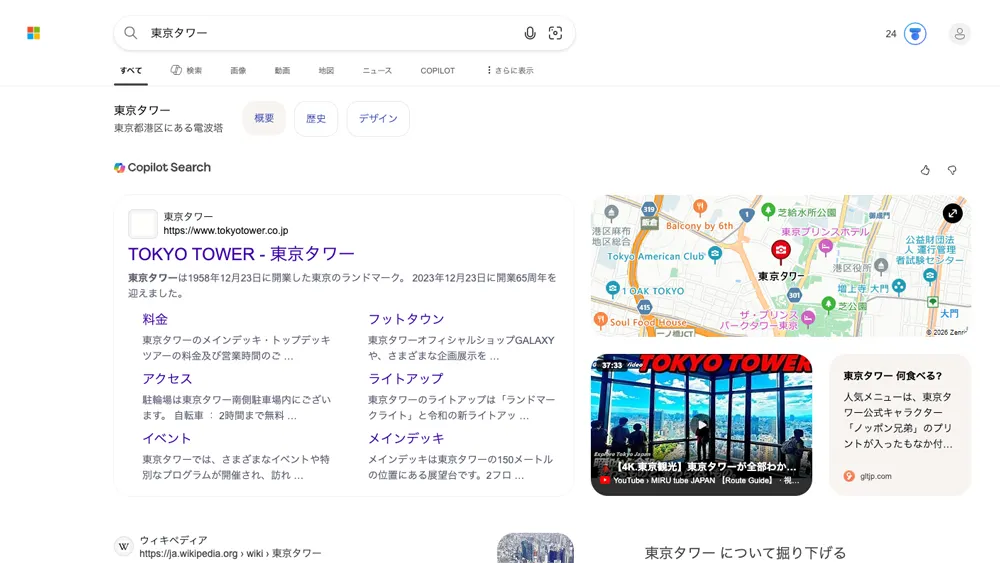Click the thumbs down feedback icon

[x=952, y=170]
